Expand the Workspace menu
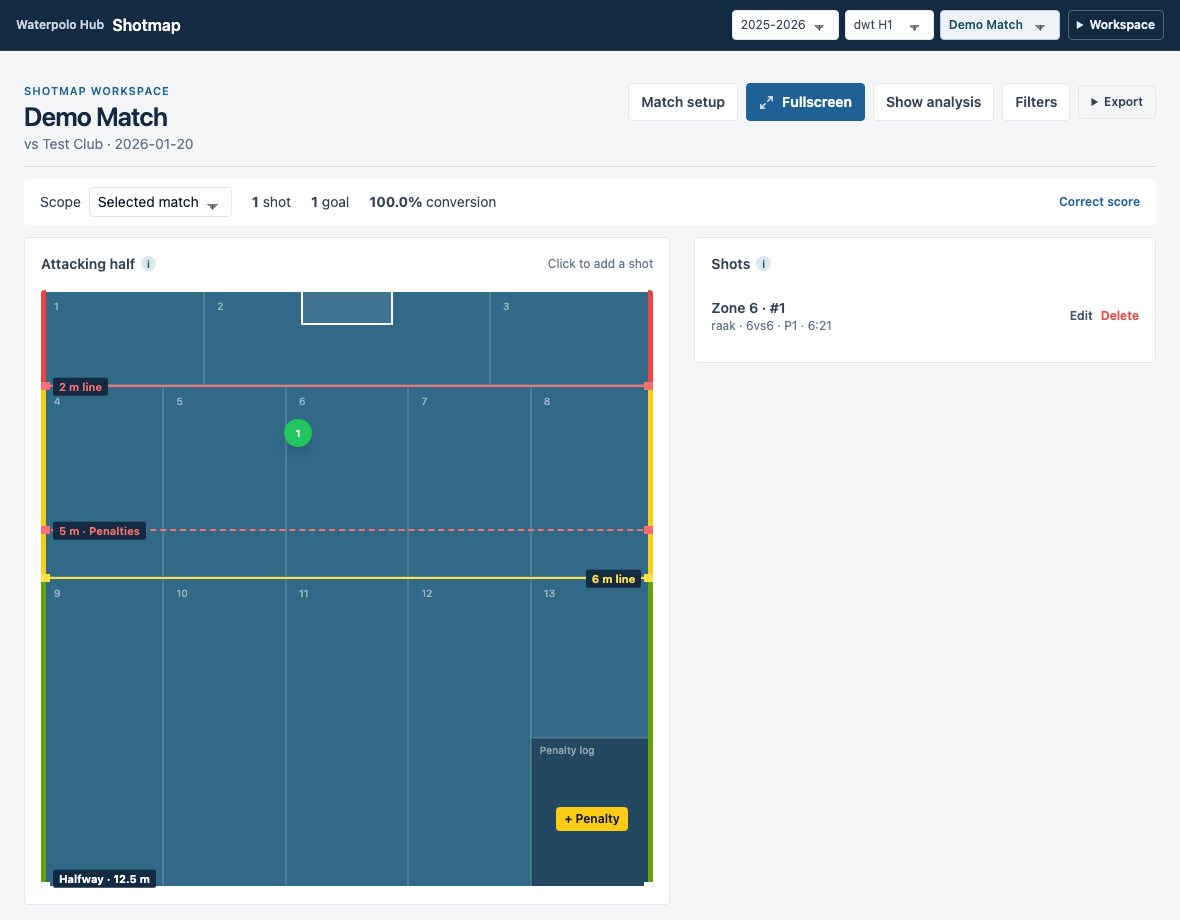Screen dimensions: 1180x920 click(1115, 25)
